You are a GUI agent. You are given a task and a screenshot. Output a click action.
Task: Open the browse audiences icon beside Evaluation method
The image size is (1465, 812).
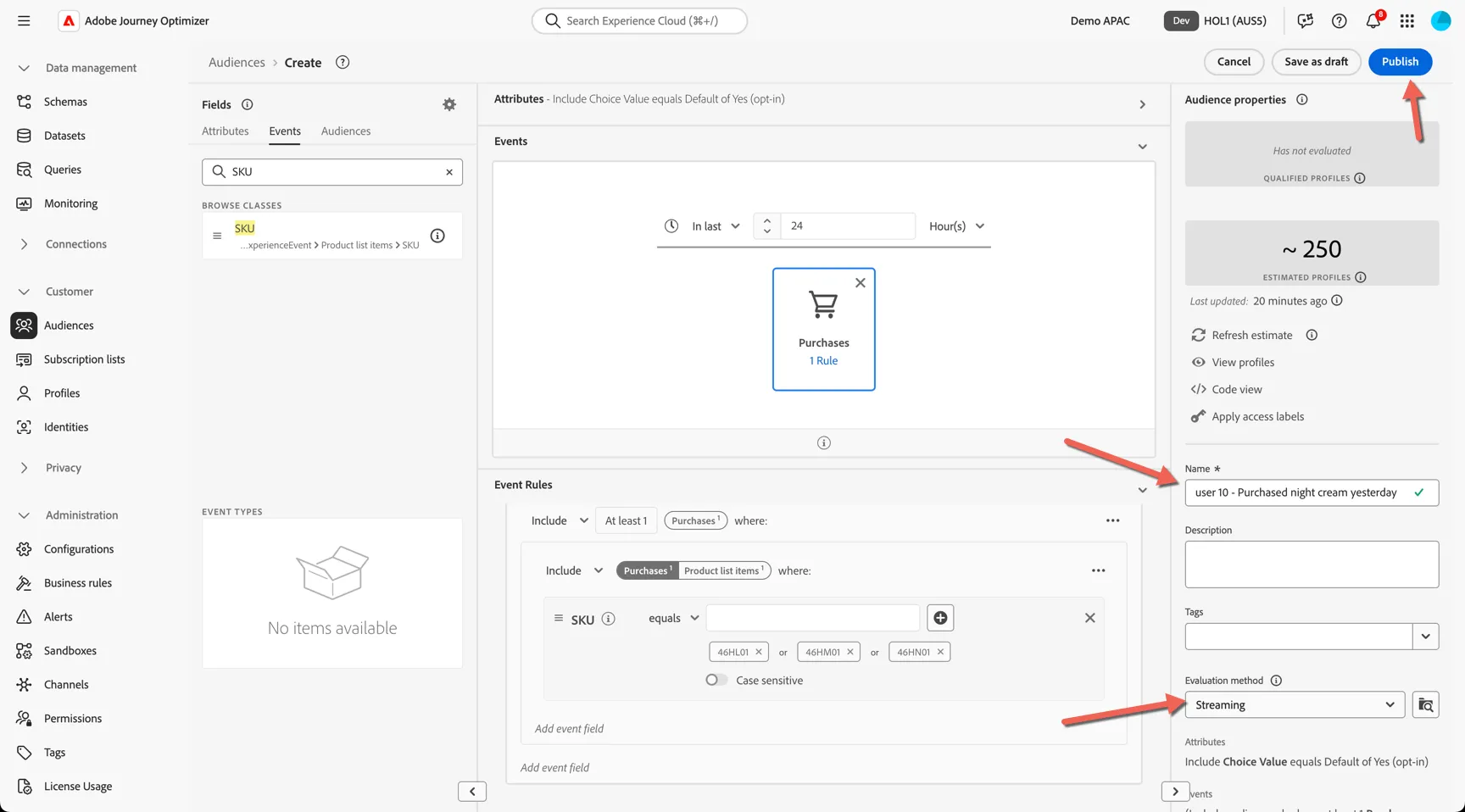[1426, 705]
